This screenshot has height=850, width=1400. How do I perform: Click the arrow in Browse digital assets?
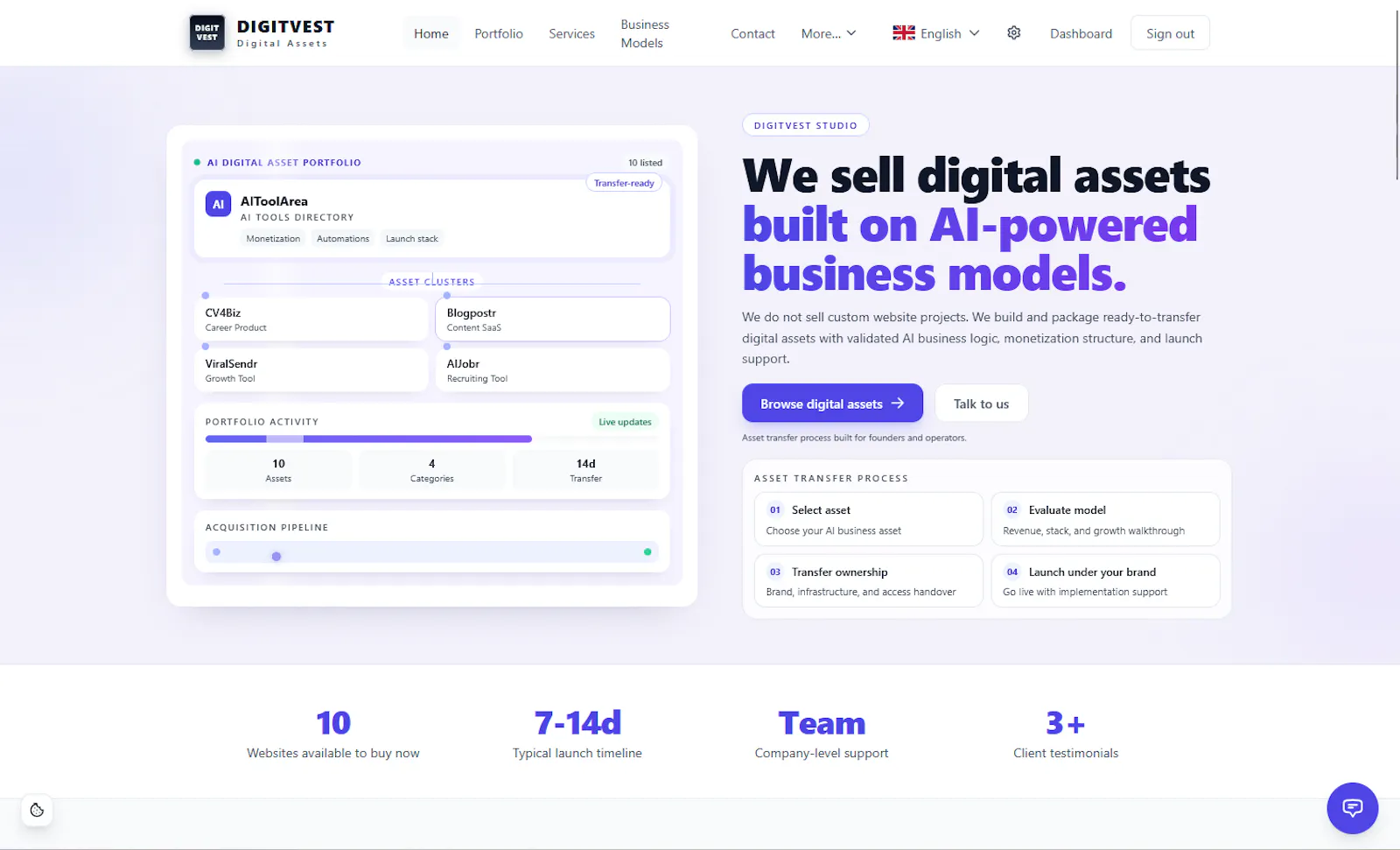[898, 404]
